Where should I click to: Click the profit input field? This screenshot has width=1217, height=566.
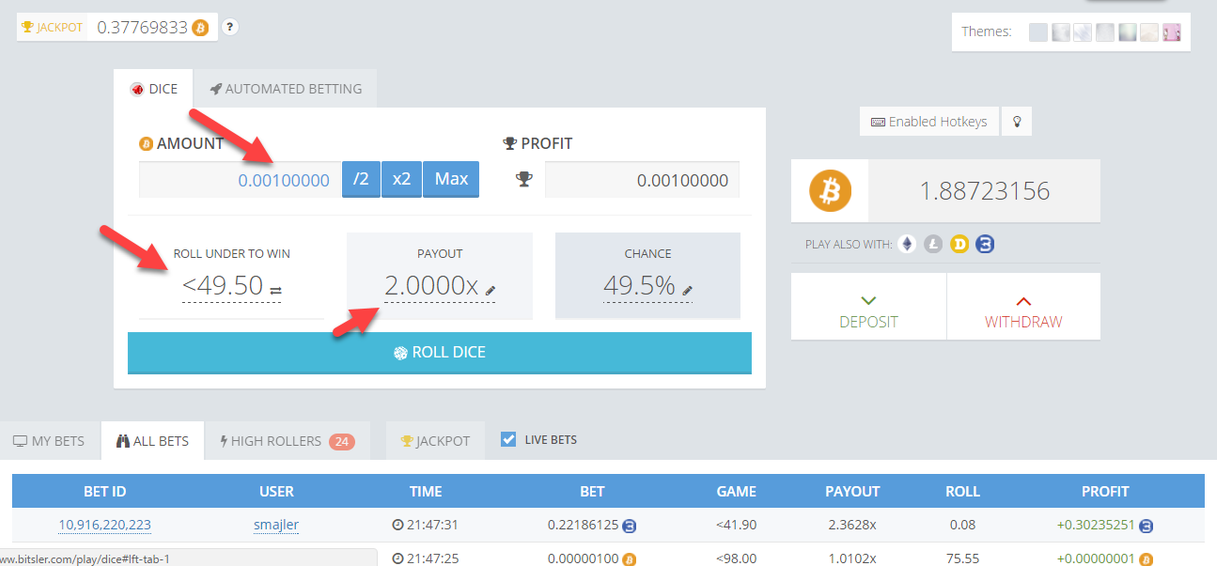642,180
